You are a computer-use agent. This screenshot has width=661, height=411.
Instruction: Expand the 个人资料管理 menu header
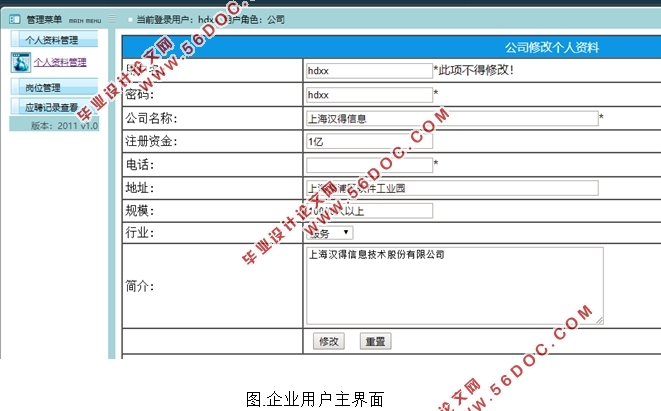(54, 39)
